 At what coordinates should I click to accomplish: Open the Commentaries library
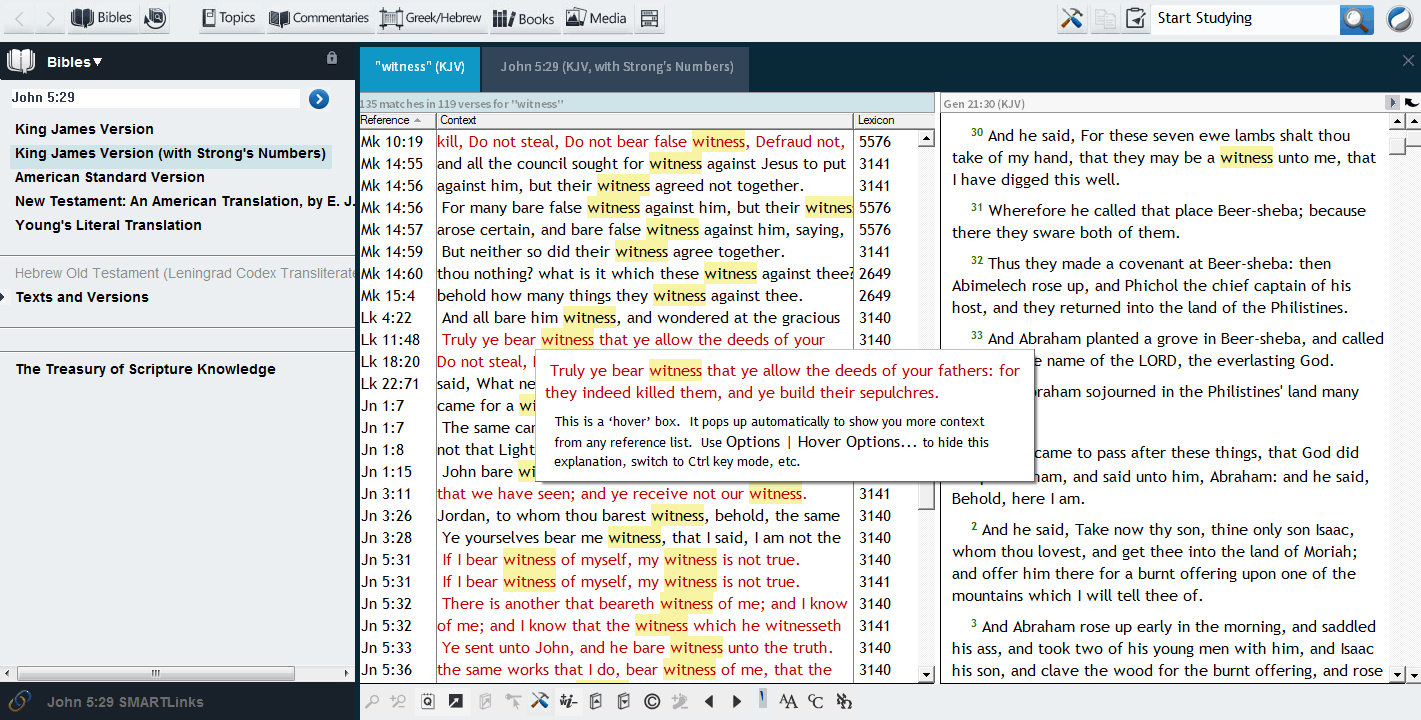320,18
